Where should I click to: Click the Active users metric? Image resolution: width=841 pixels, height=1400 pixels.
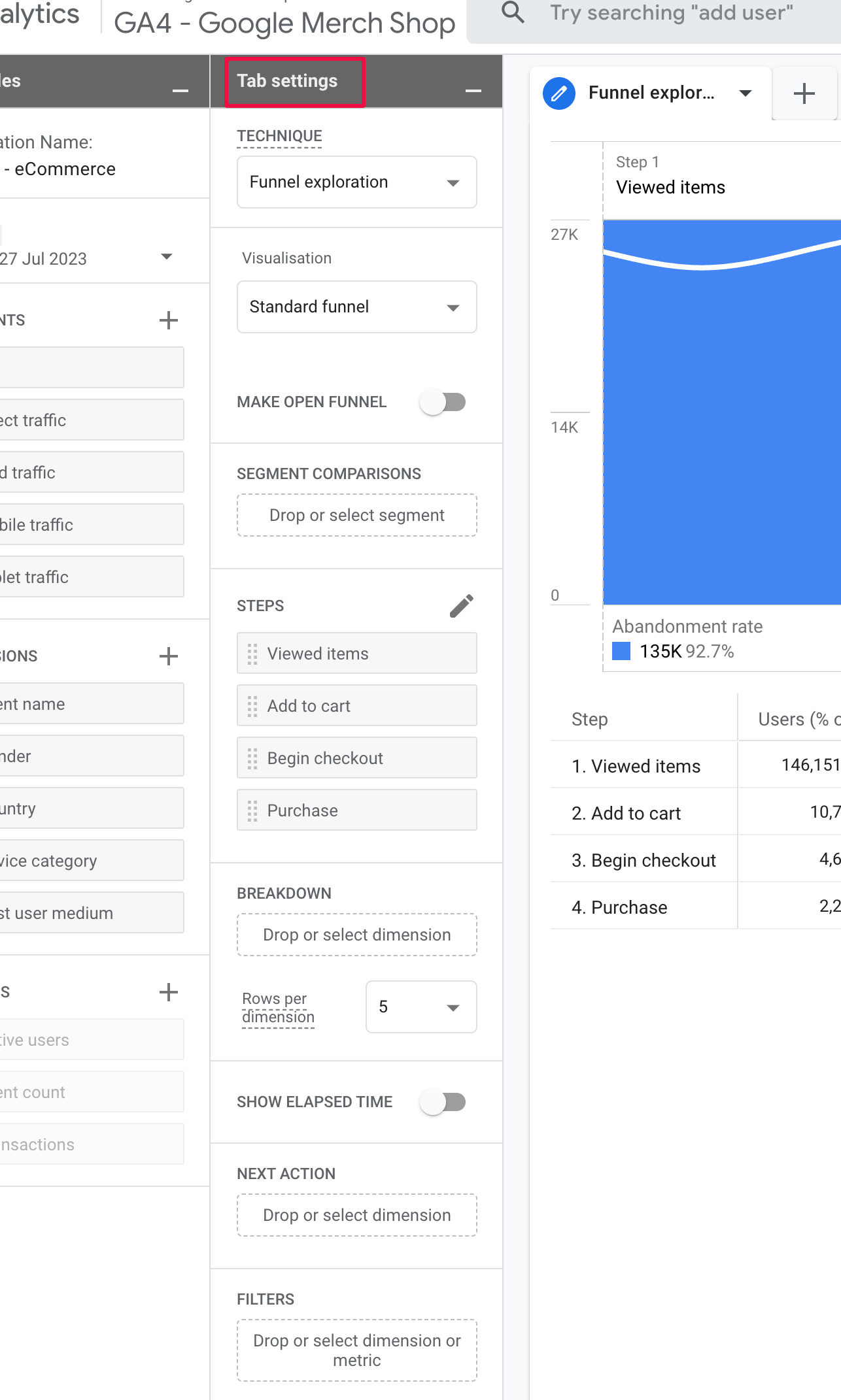[x=92, y=1039]
